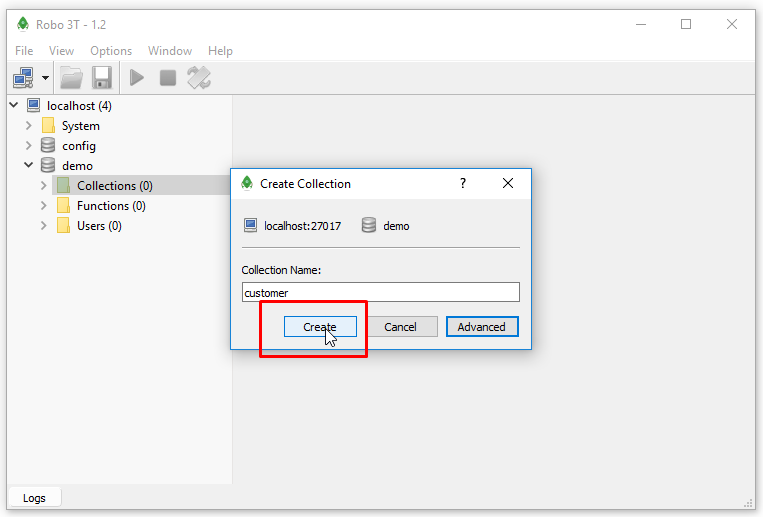Click the Robo 3T icon in dialog title
The image size is (763, 517).
tap(247, 183)
